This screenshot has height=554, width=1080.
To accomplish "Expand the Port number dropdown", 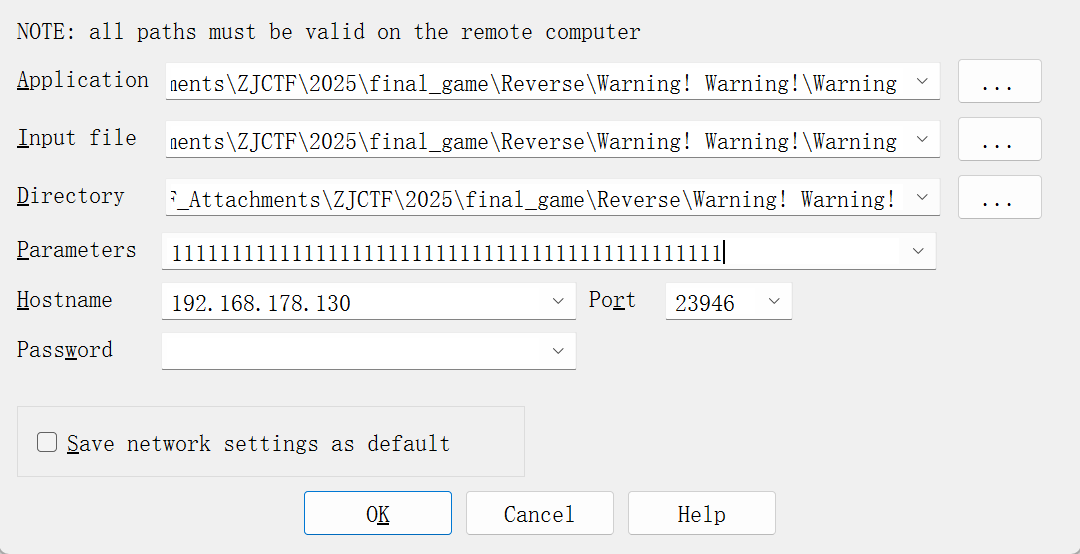I will click(774, 301).
